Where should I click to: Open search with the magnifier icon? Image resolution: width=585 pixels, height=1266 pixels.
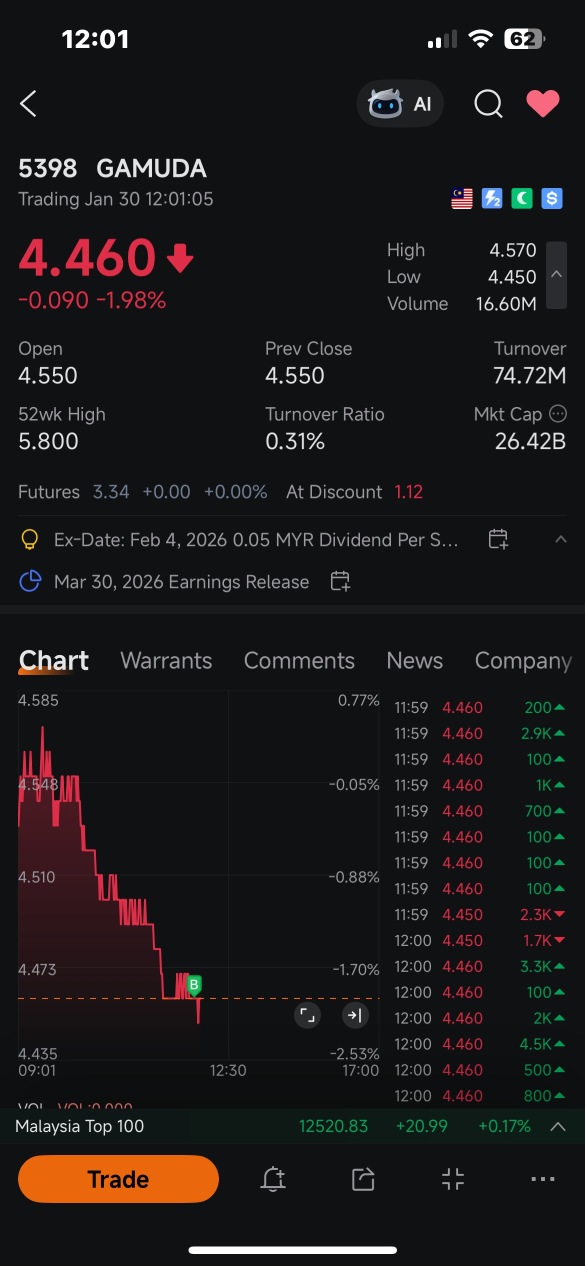488,104
